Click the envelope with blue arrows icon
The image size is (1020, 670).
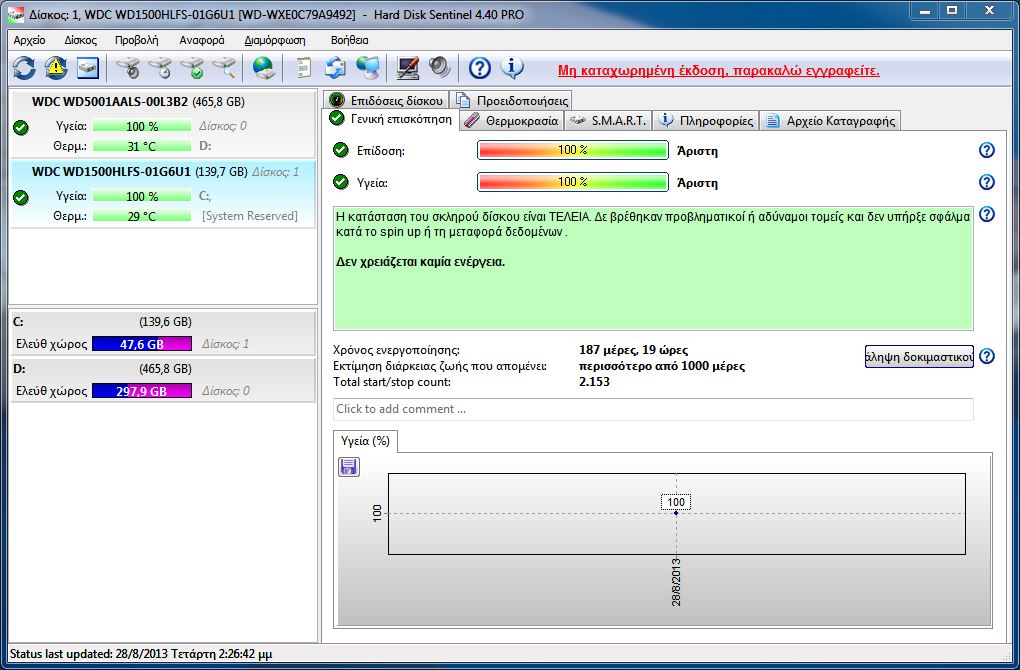point(336,68)
